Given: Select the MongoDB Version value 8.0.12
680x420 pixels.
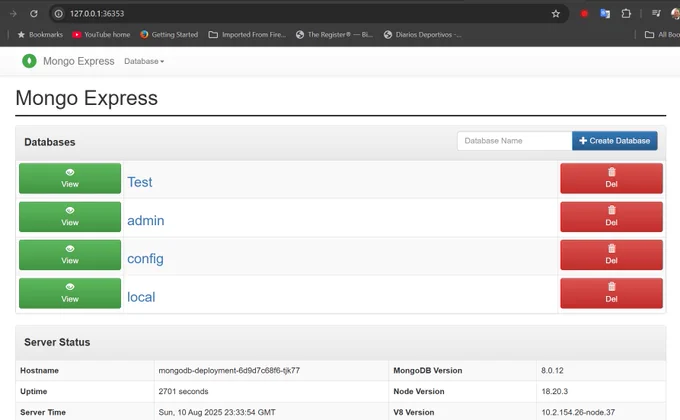Looking at the screenshot, I should coord(552,371).
